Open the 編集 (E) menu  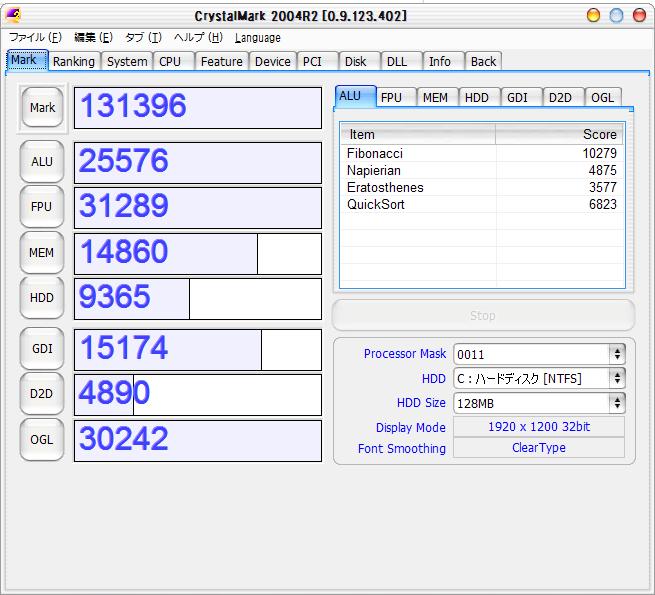point(93,38)
